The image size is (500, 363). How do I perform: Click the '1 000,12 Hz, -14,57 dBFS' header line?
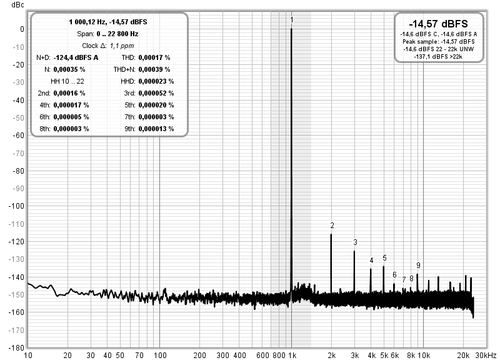tap(108, 22)
